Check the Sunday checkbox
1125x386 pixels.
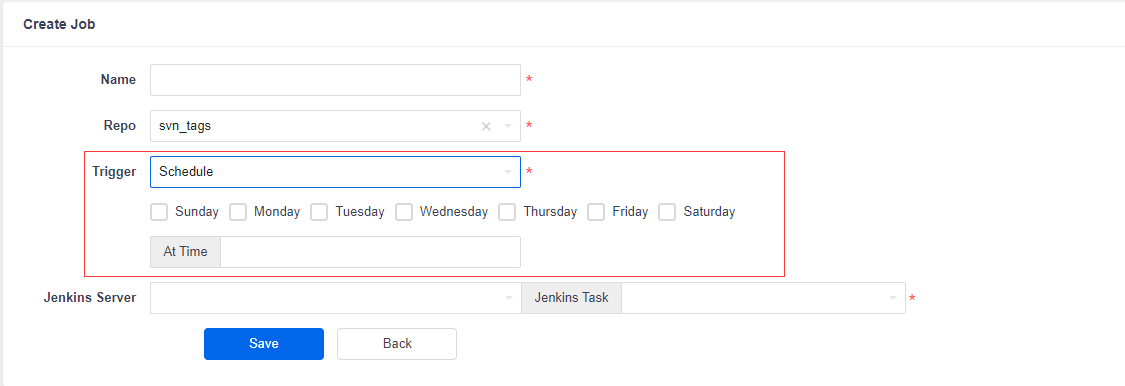(159, 212)
